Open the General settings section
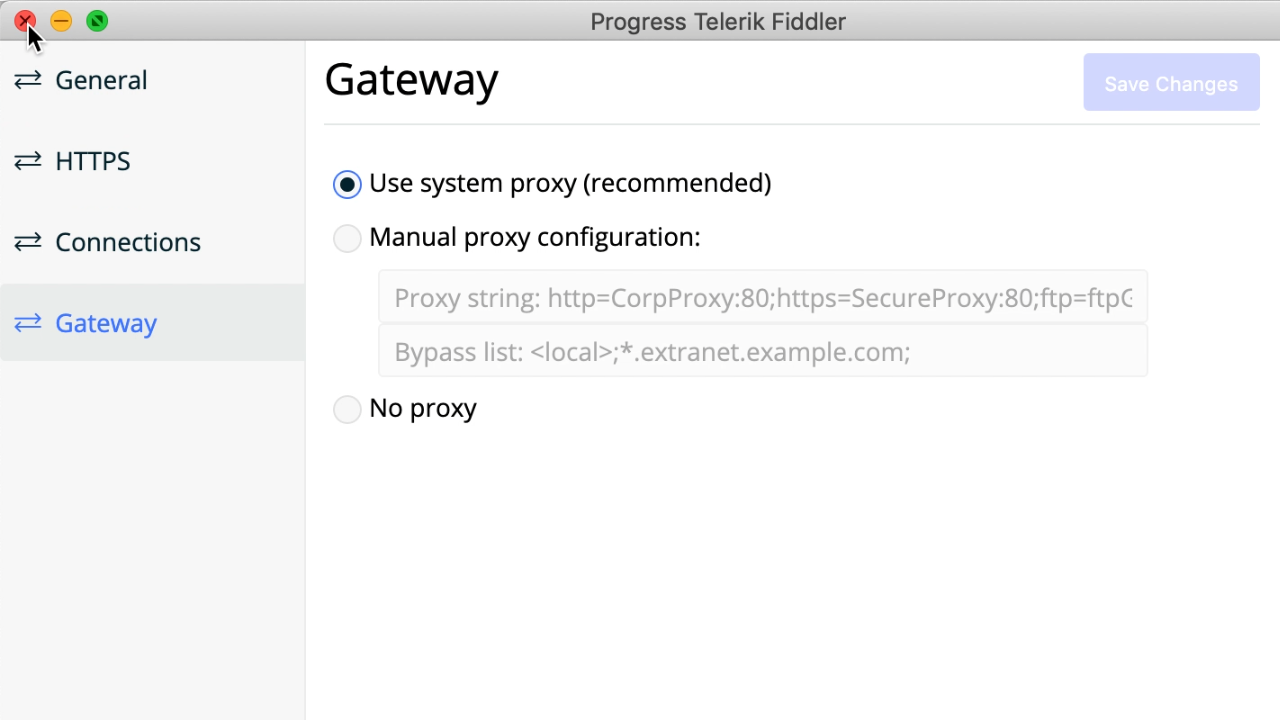 [x=101, y=80]
